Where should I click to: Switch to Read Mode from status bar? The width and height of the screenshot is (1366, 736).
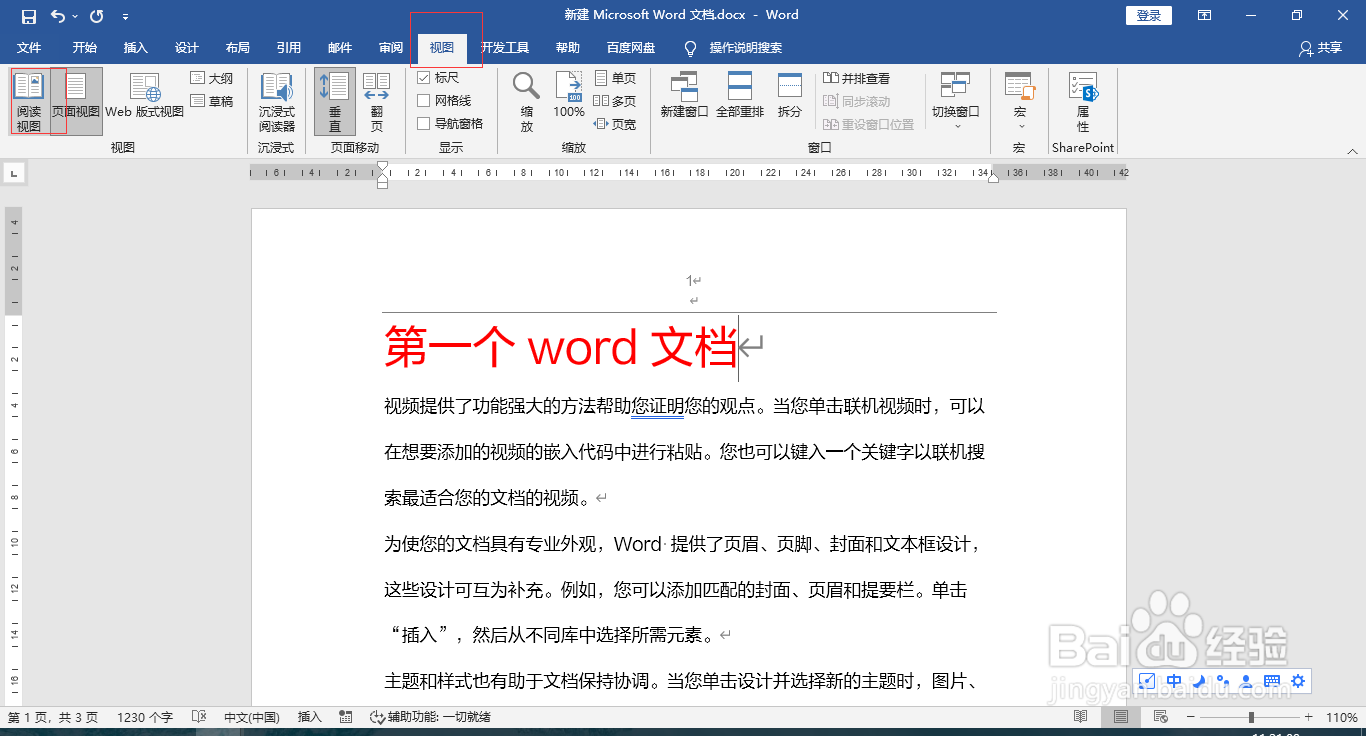click(x=1080, y=717)
